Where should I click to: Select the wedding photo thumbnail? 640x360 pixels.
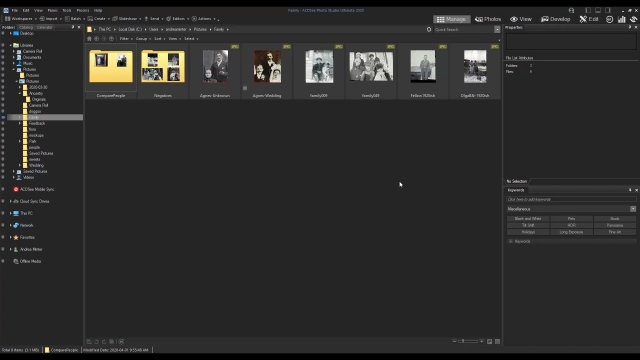coord(267,71)
